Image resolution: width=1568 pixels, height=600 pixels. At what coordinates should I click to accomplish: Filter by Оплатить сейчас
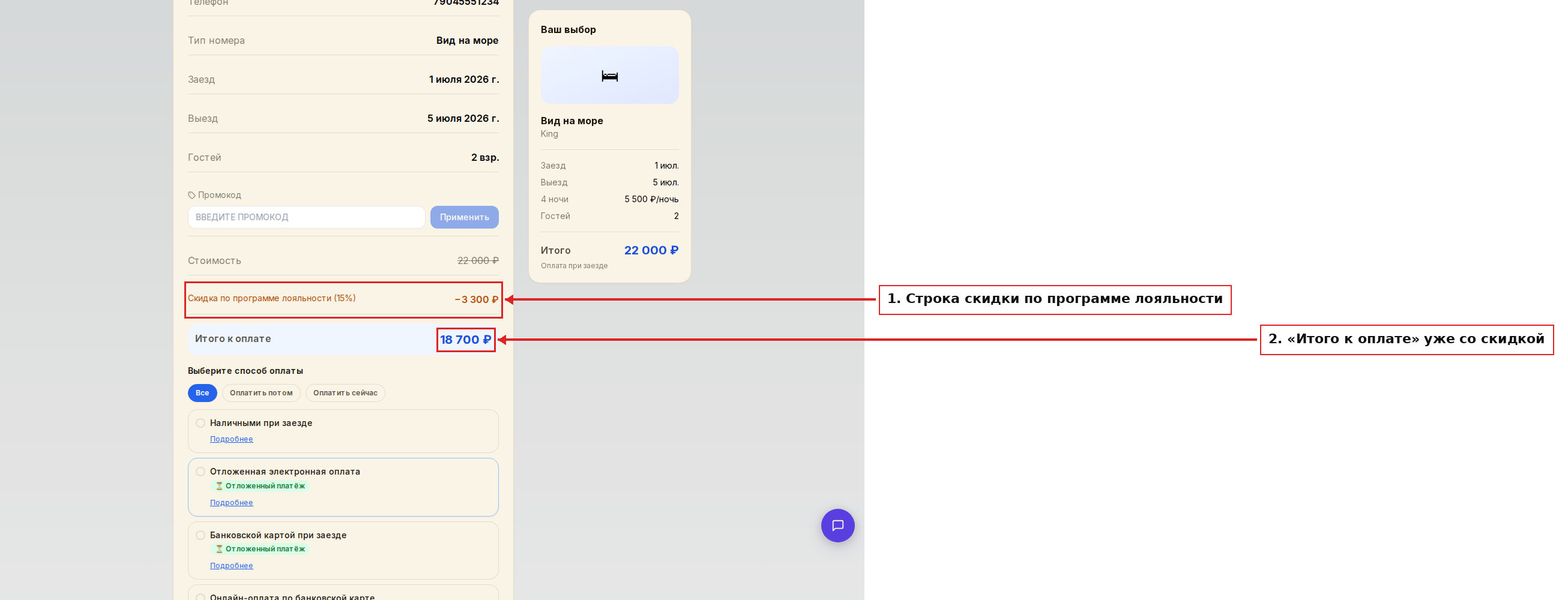point(345,393)
